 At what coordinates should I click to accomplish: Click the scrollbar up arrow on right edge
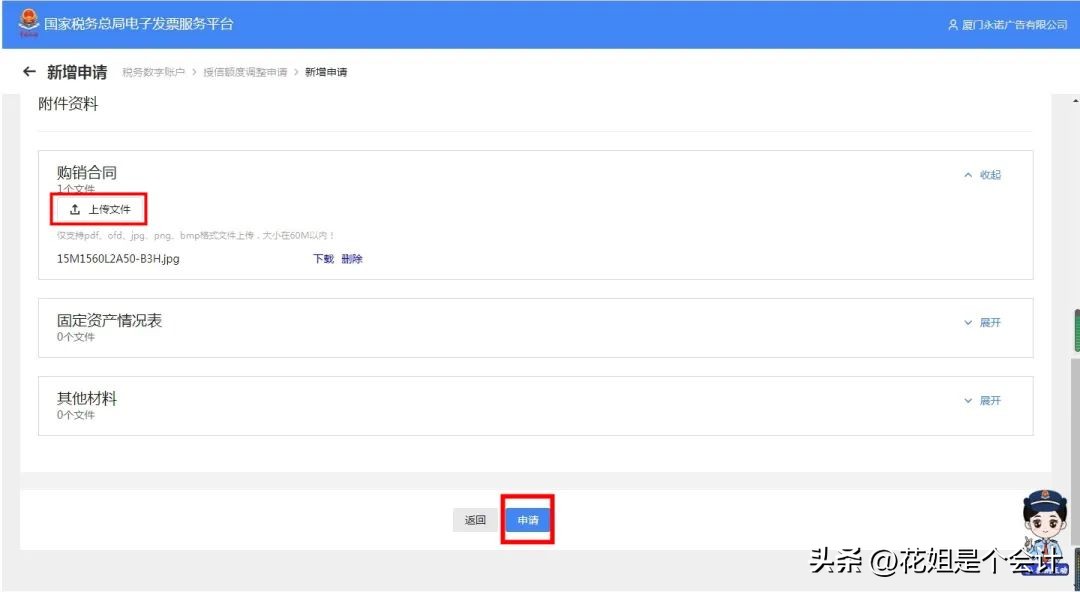(x=1073, y=100)
